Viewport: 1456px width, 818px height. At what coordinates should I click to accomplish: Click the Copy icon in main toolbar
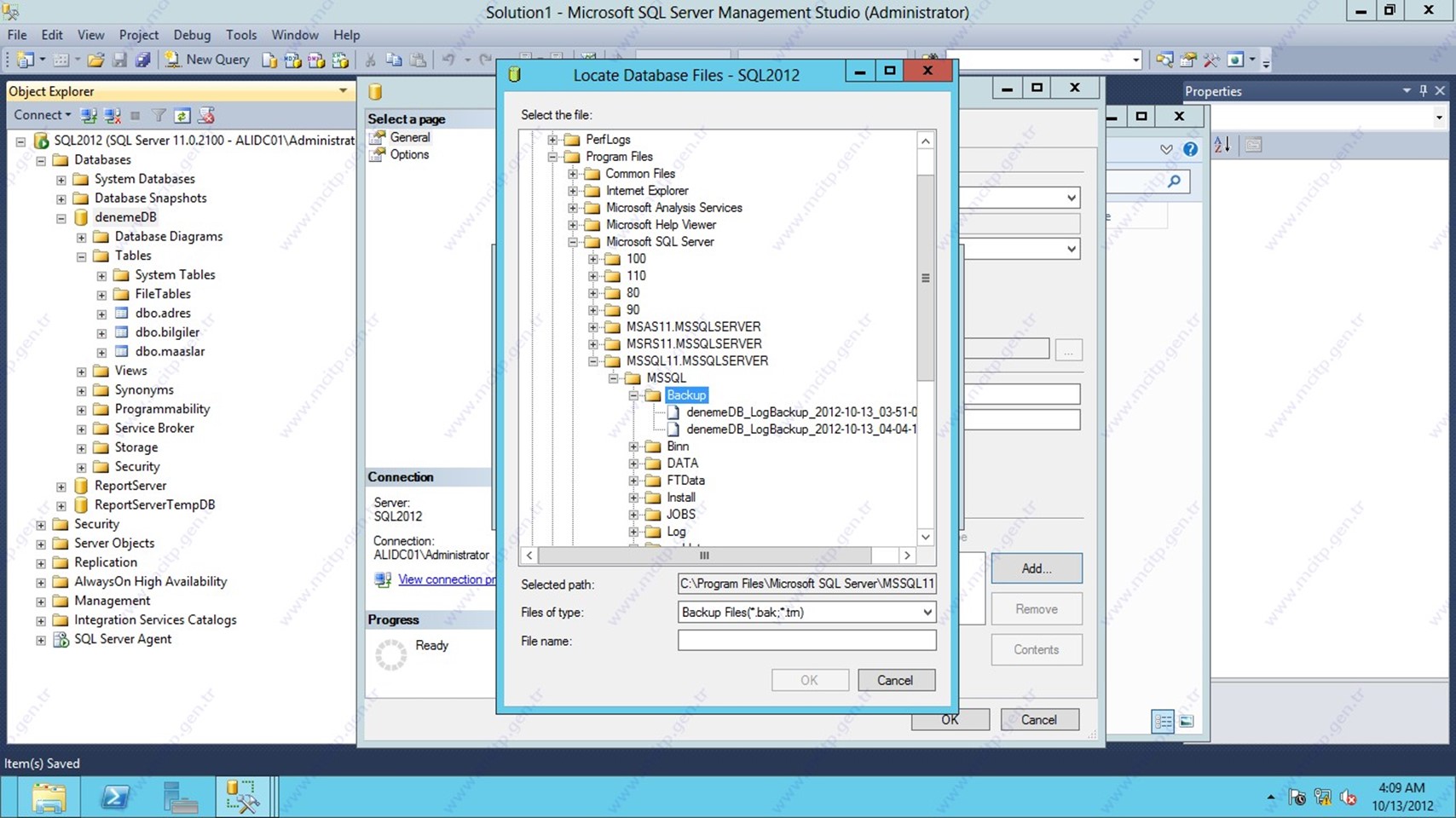tap(394, 60)
